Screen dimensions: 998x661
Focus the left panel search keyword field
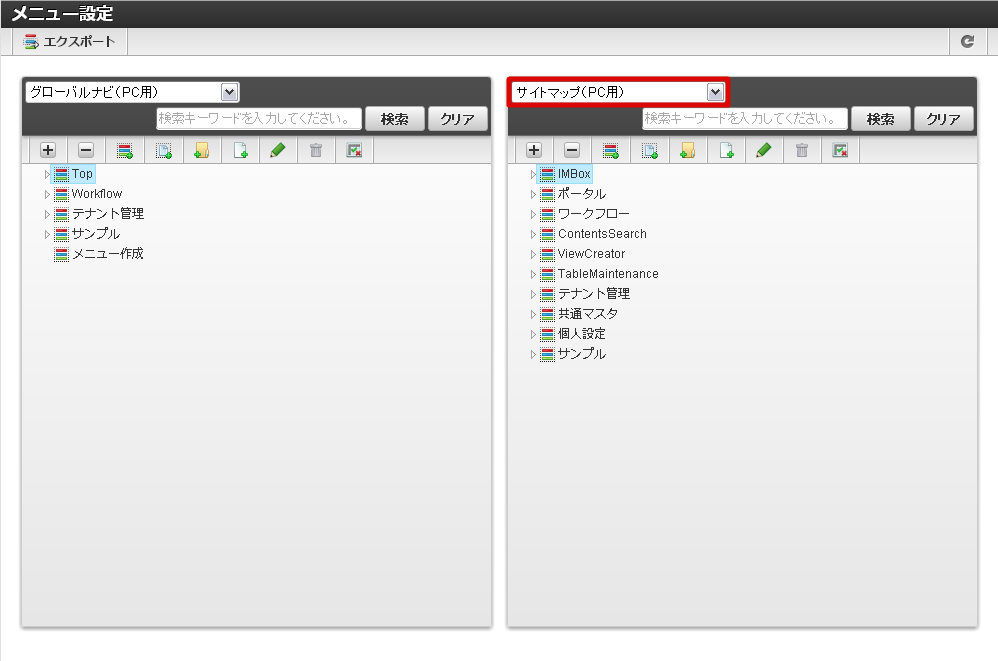(259, 118)
